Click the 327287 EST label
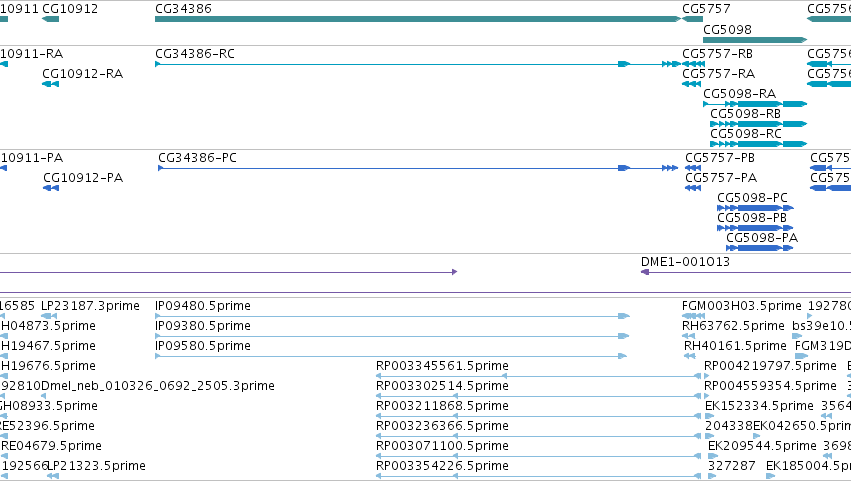 point(732,467)
